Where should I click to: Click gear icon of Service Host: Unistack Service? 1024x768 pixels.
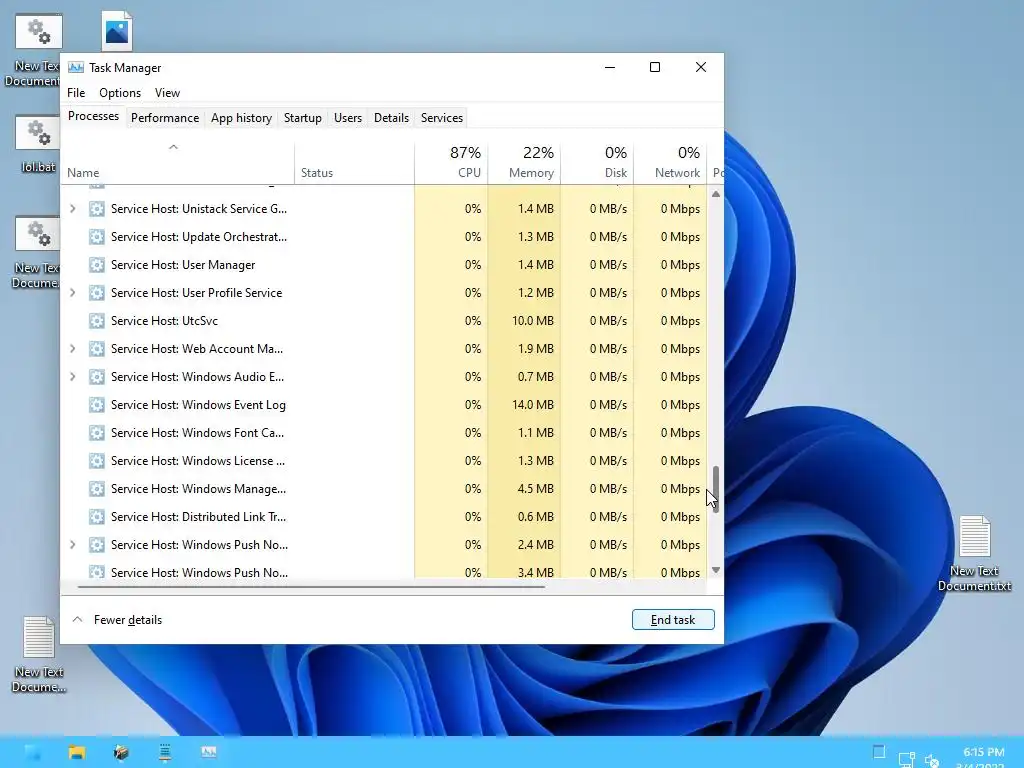tap(97, 209)
